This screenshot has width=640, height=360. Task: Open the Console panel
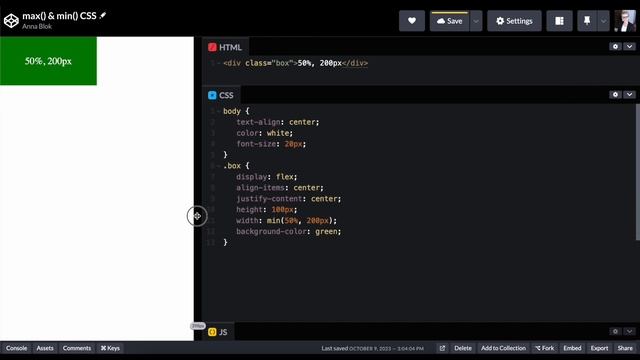[16, 348]
